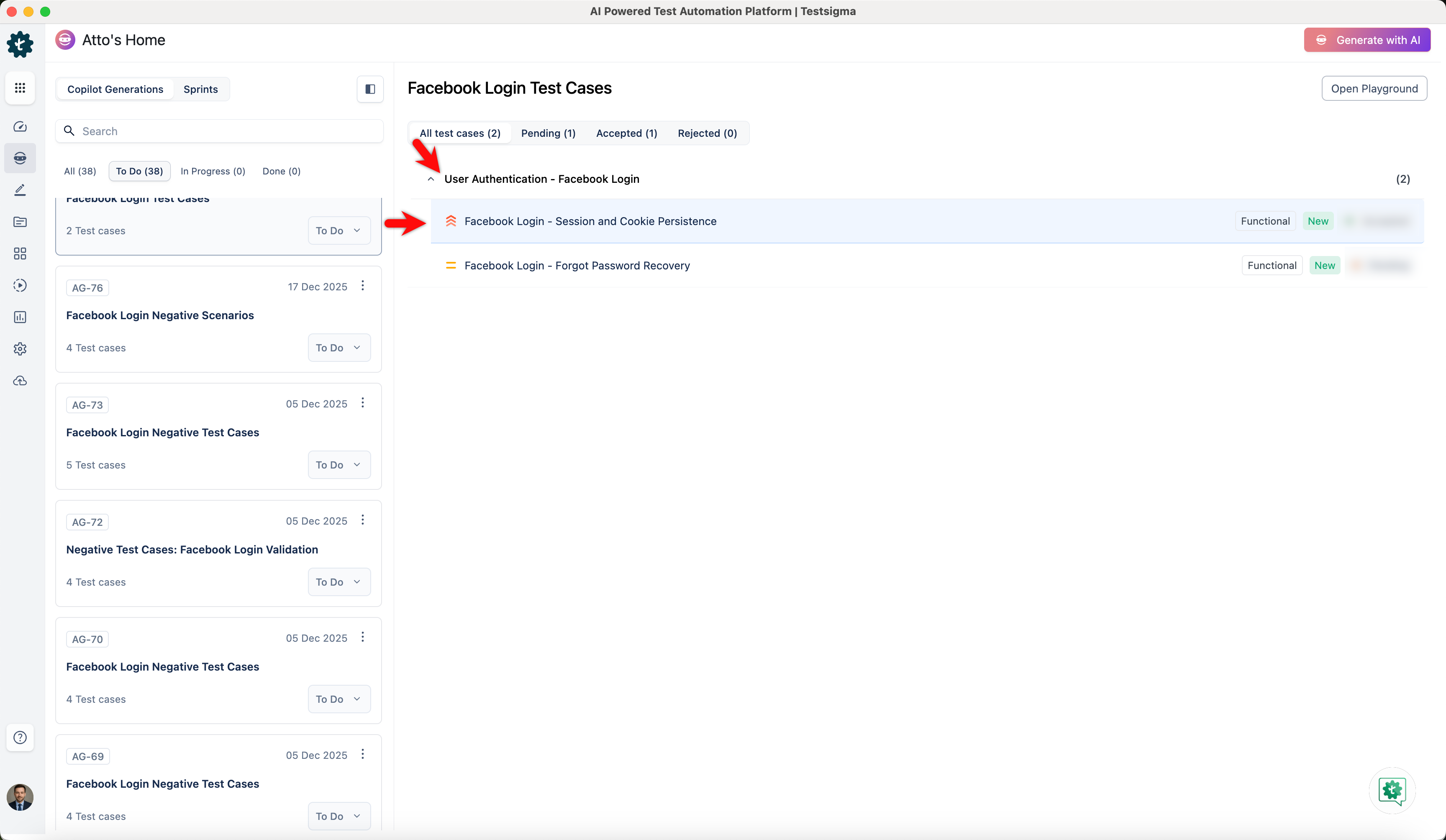This screenshot has width=1446, height=840.
Task: Toggle the Done (0) filter
Action: click(x=281, y=171)
